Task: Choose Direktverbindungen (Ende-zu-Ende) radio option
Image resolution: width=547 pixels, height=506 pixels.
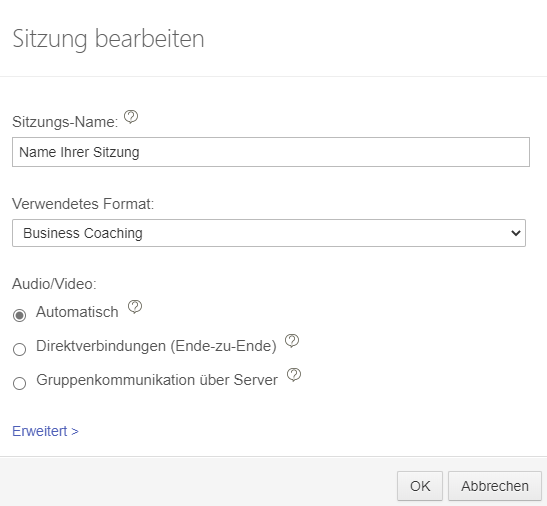Action: (x=20, y=349)
